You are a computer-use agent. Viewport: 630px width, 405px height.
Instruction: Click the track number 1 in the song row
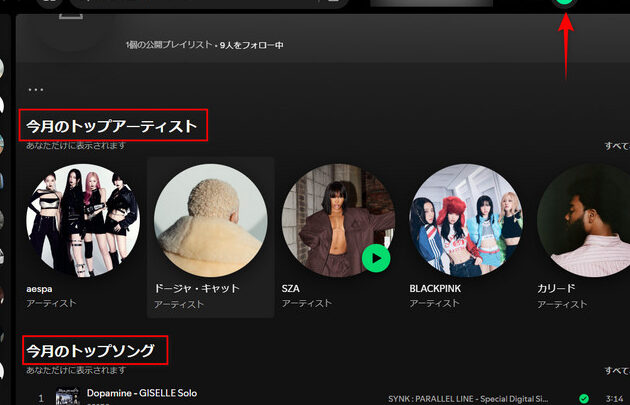(41, 399)
